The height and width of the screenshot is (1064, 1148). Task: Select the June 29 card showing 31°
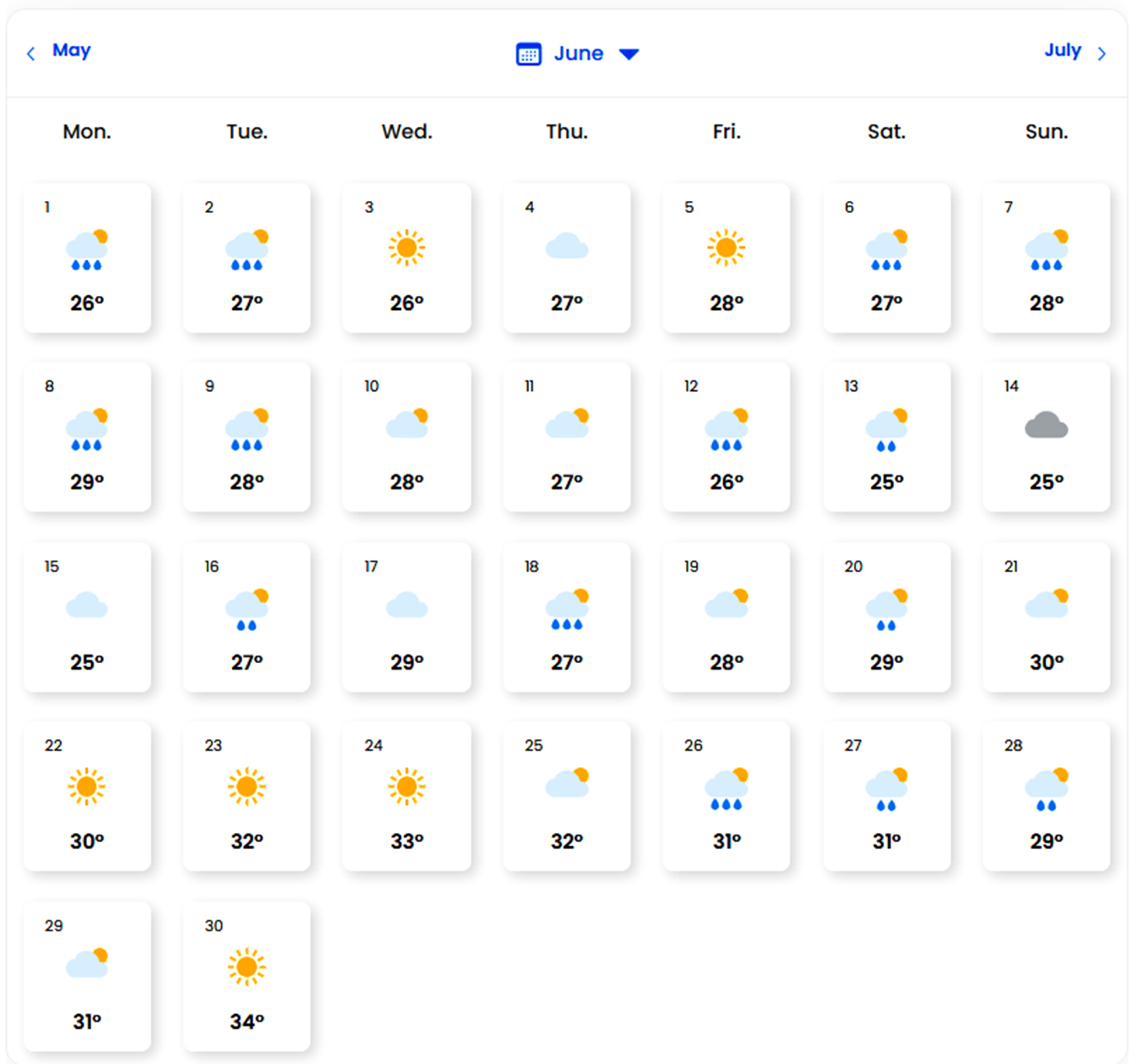(87, 976)
